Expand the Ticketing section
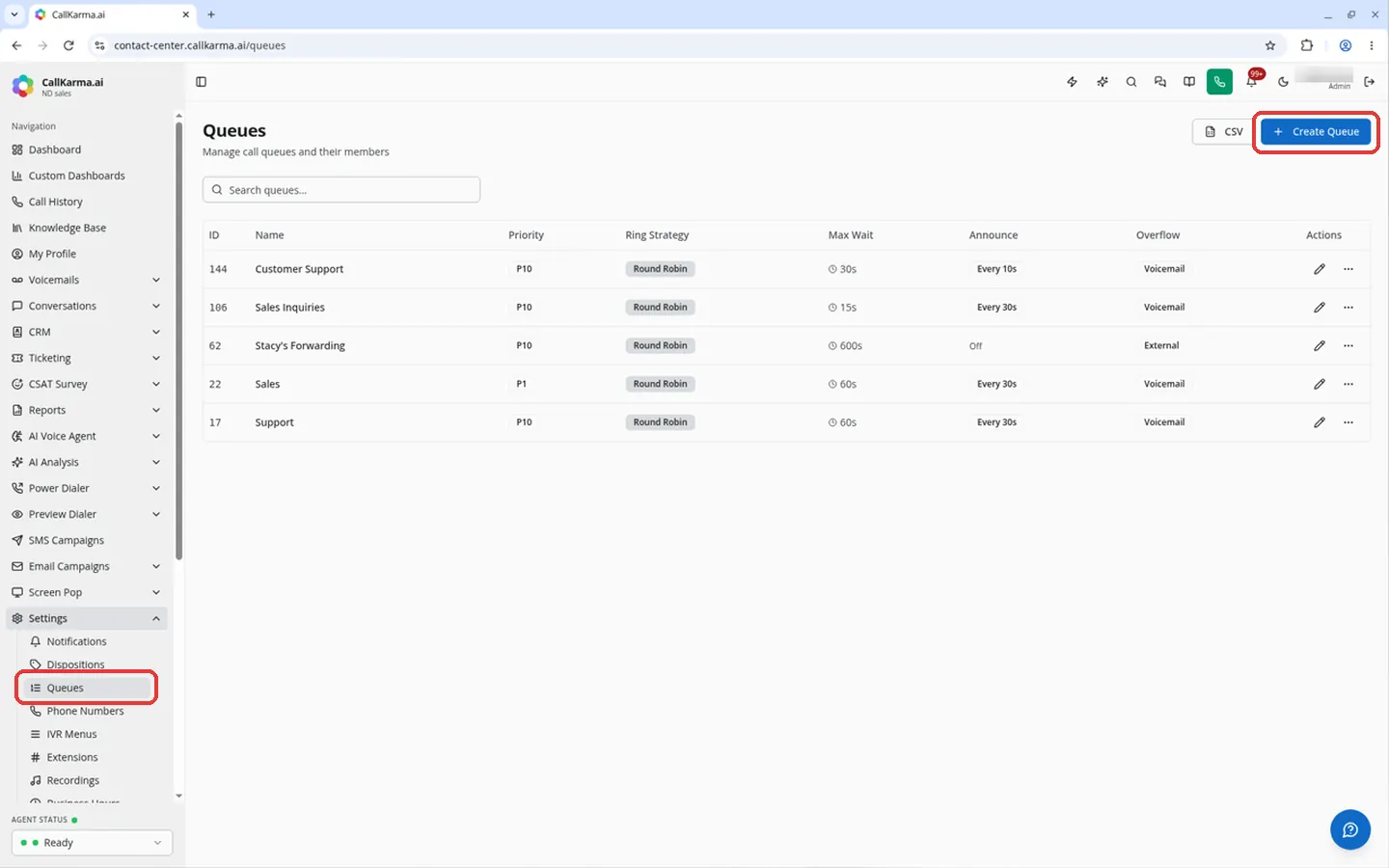 coord(87,358)
